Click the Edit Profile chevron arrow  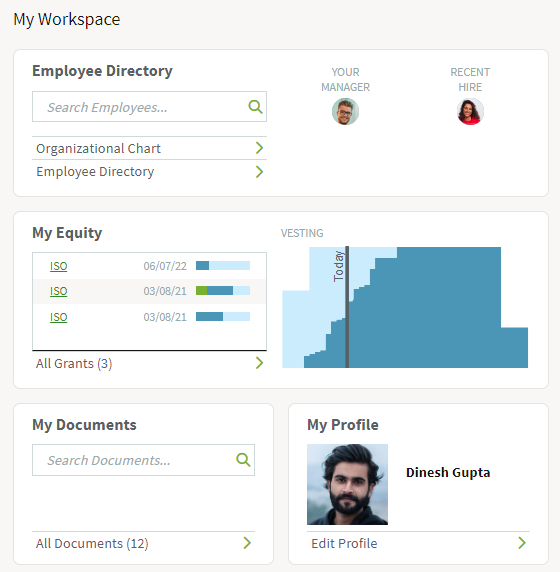[x=522, y=543]
